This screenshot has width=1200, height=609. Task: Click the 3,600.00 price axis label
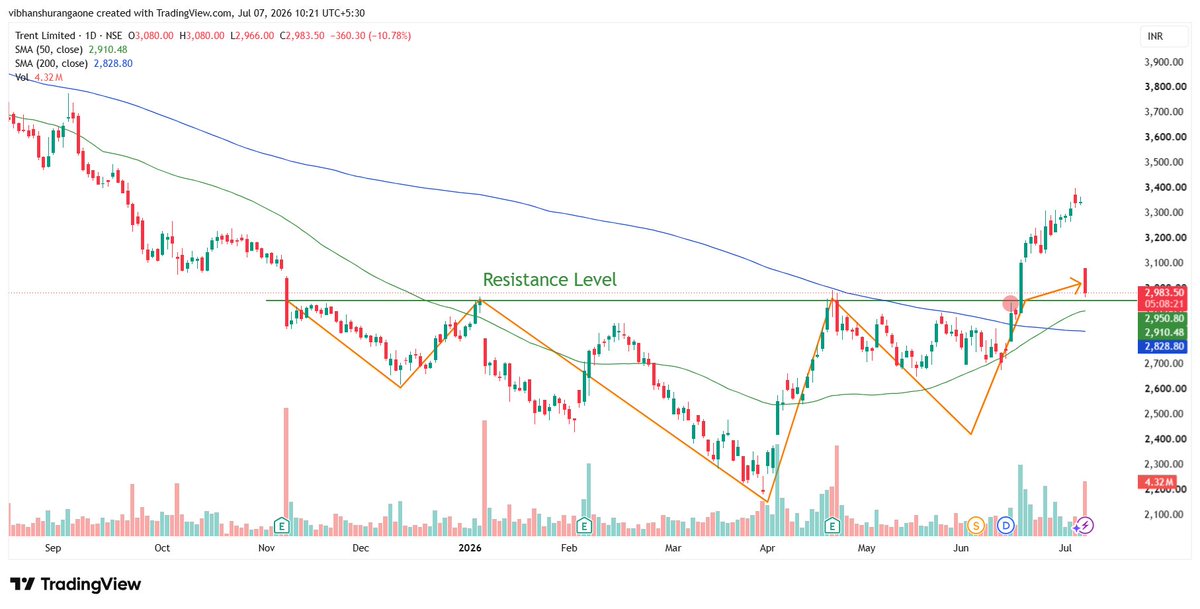1166,137
